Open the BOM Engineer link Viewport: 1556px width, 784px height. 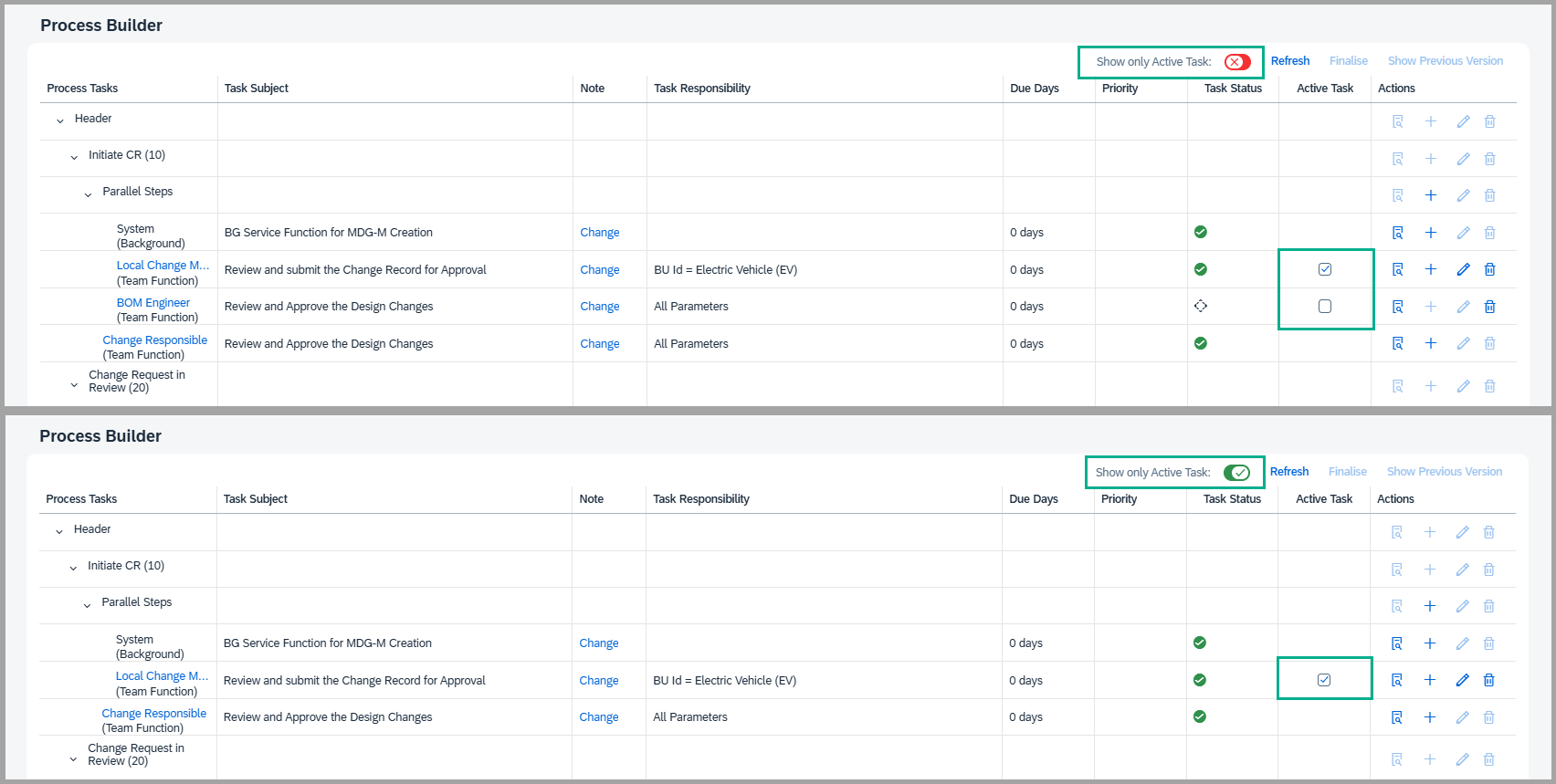[153, 303]
